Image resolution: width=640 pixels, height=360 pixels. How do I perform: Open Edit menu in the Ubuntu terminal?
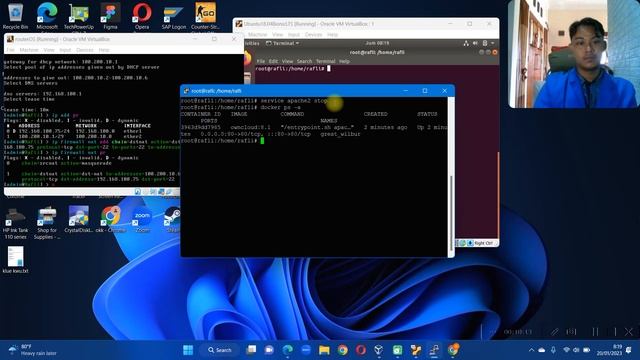pos(273,61)
